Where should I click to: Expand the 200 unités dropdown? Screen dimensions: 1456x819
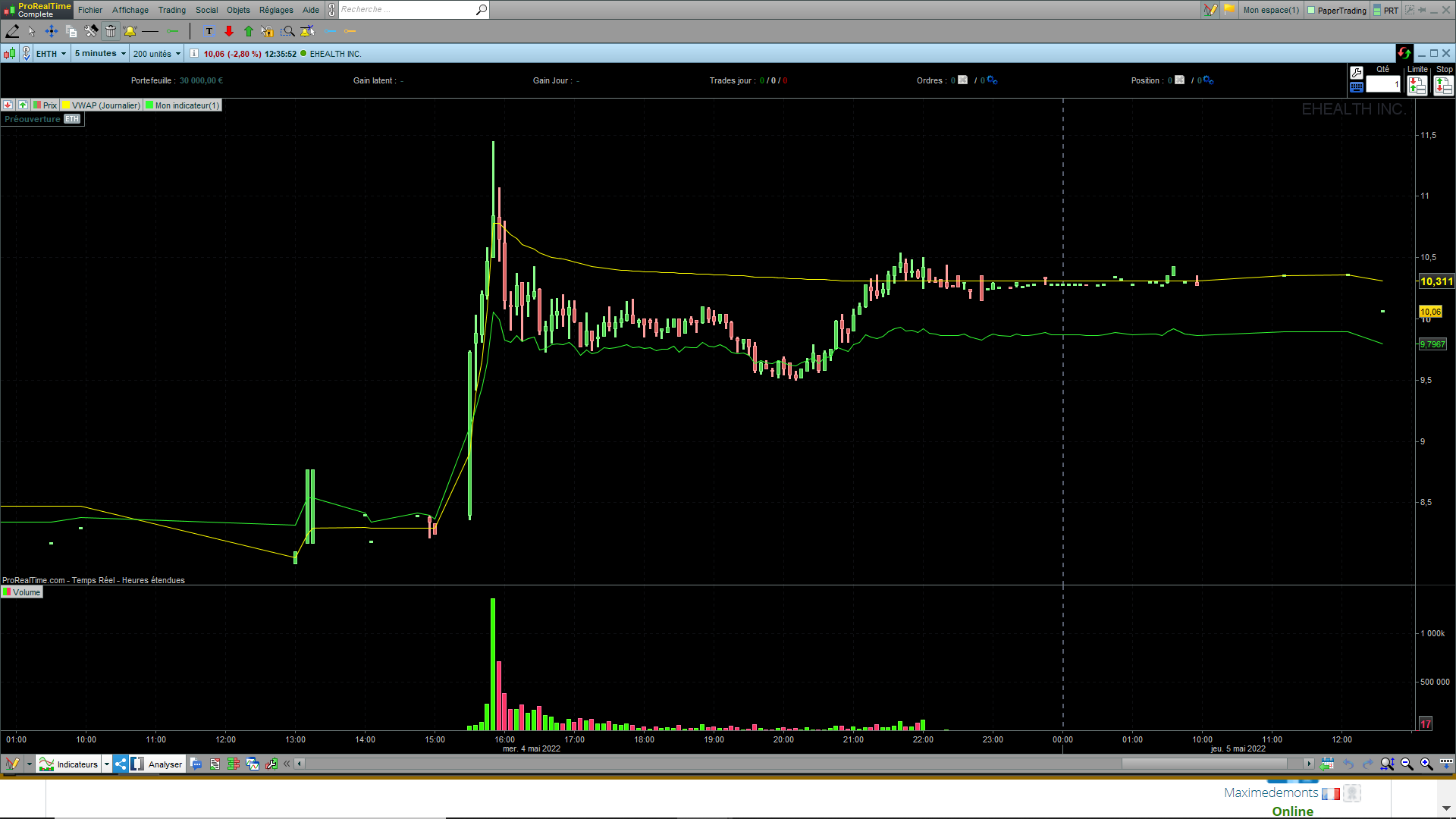click(x=157, y=53)
